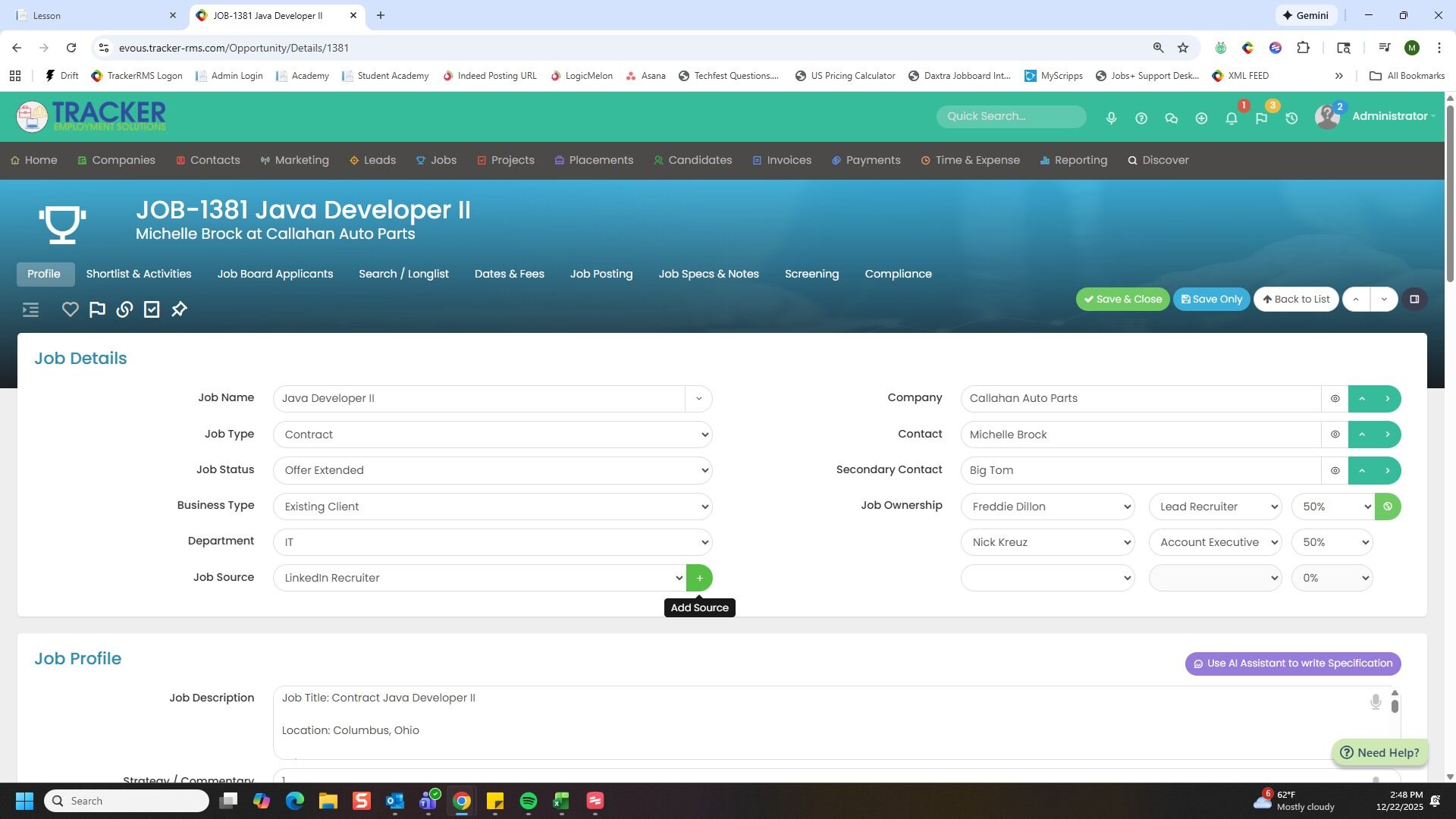Open the notifications bell icon
This screenshot has height=819, width=1456.
1232,118
